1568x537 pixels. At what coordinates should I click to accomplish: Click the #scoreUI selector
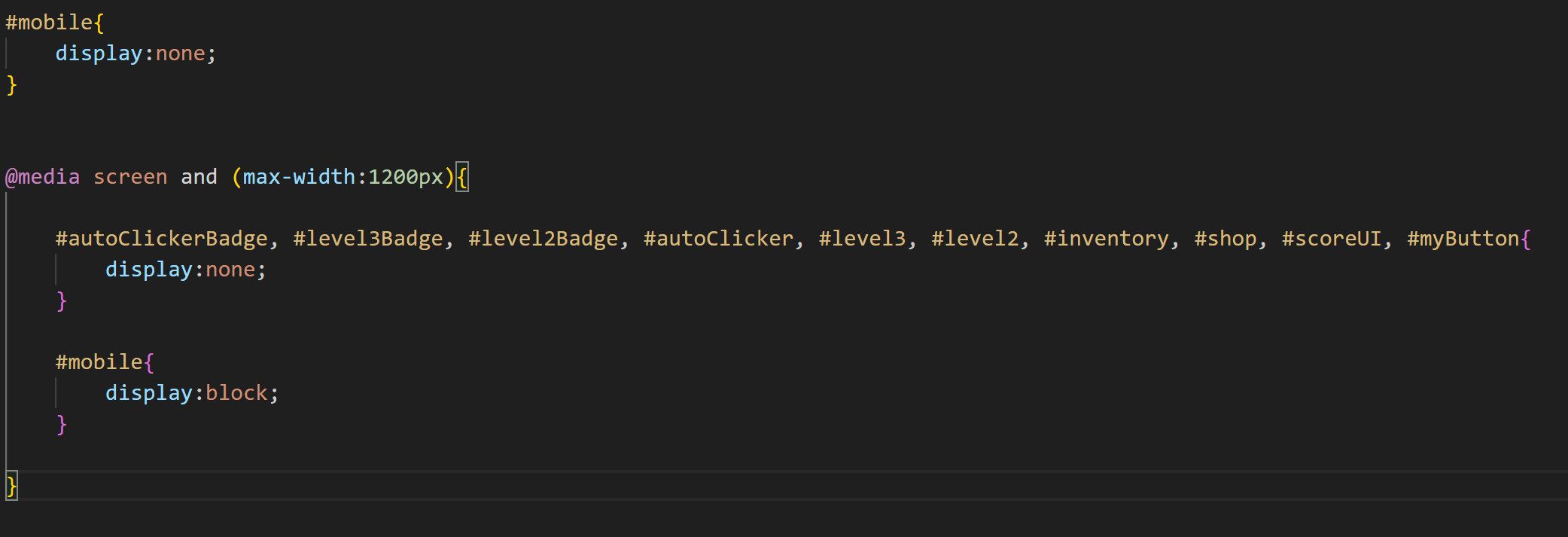point(1332,239)
